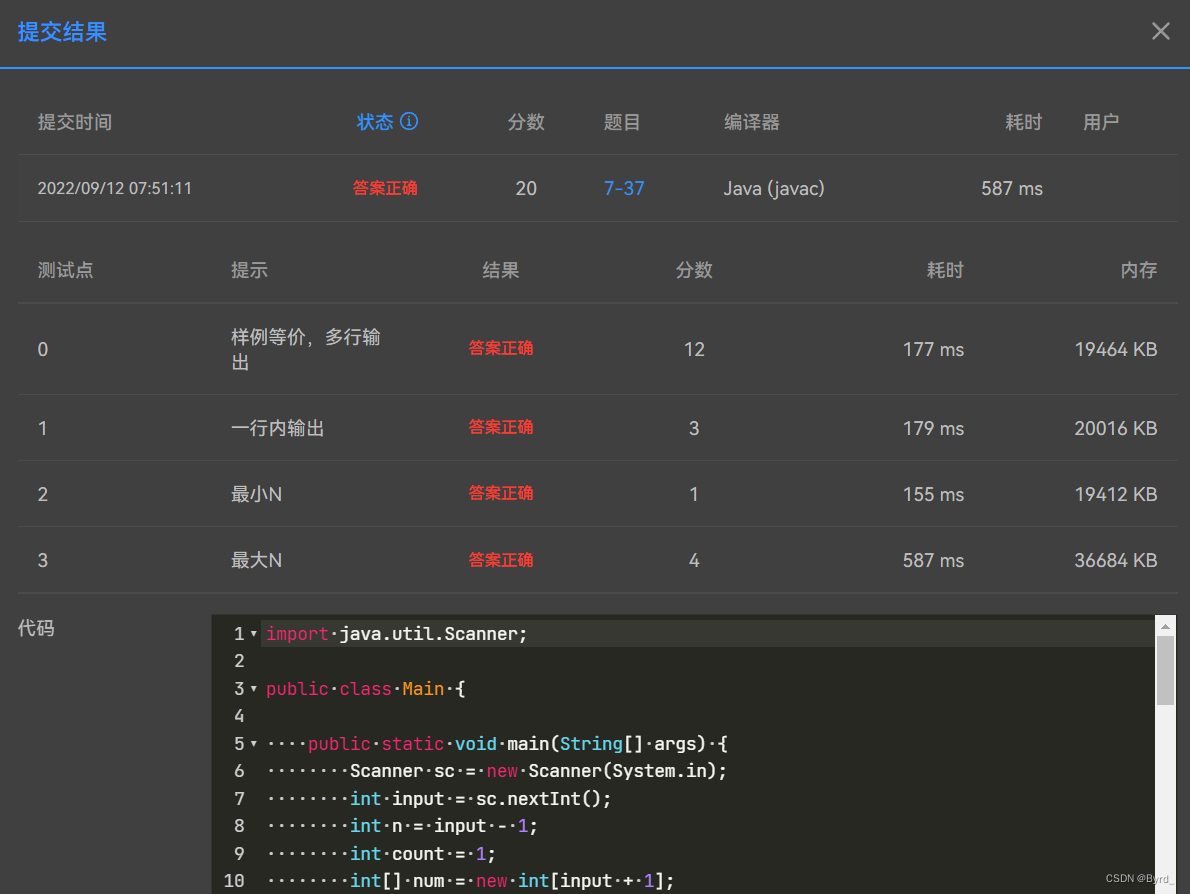Select the 状态 column header
Image resolution: width=1190 pixels, height=894 pixels.
(x=376, y=120)
